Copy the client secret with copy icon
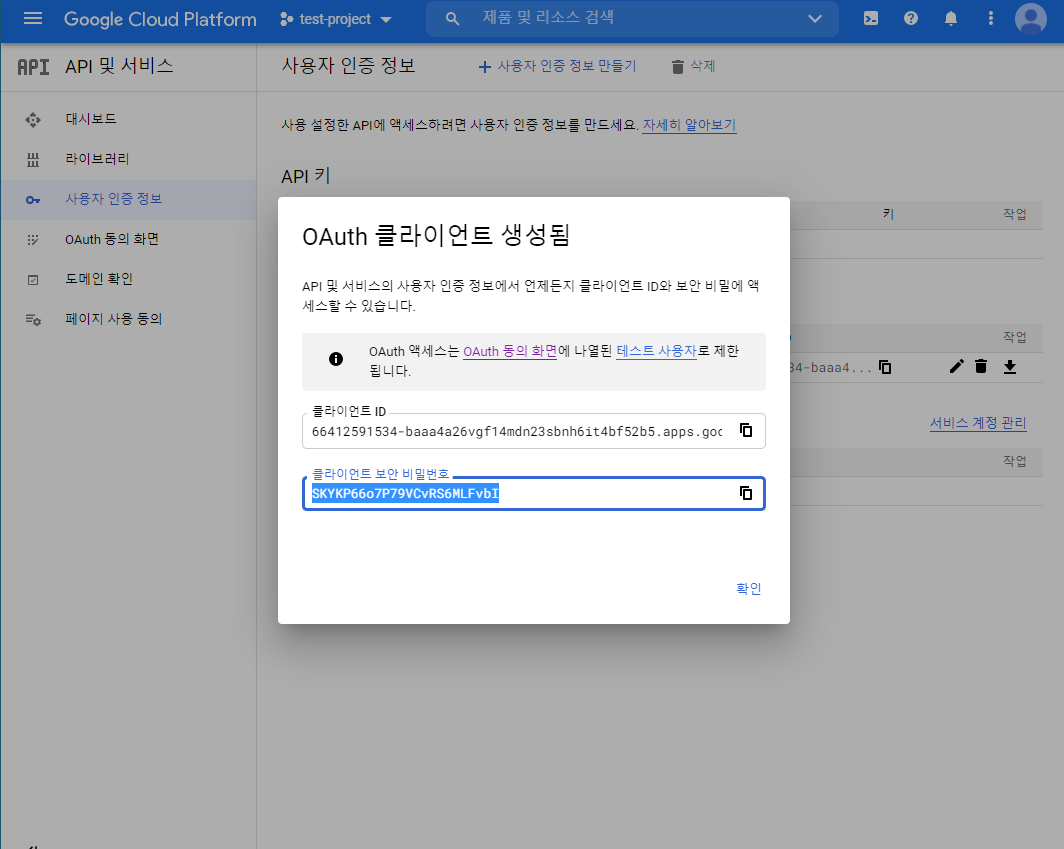Viewport: 1064px width, 849px height. (x=746, y=493)
